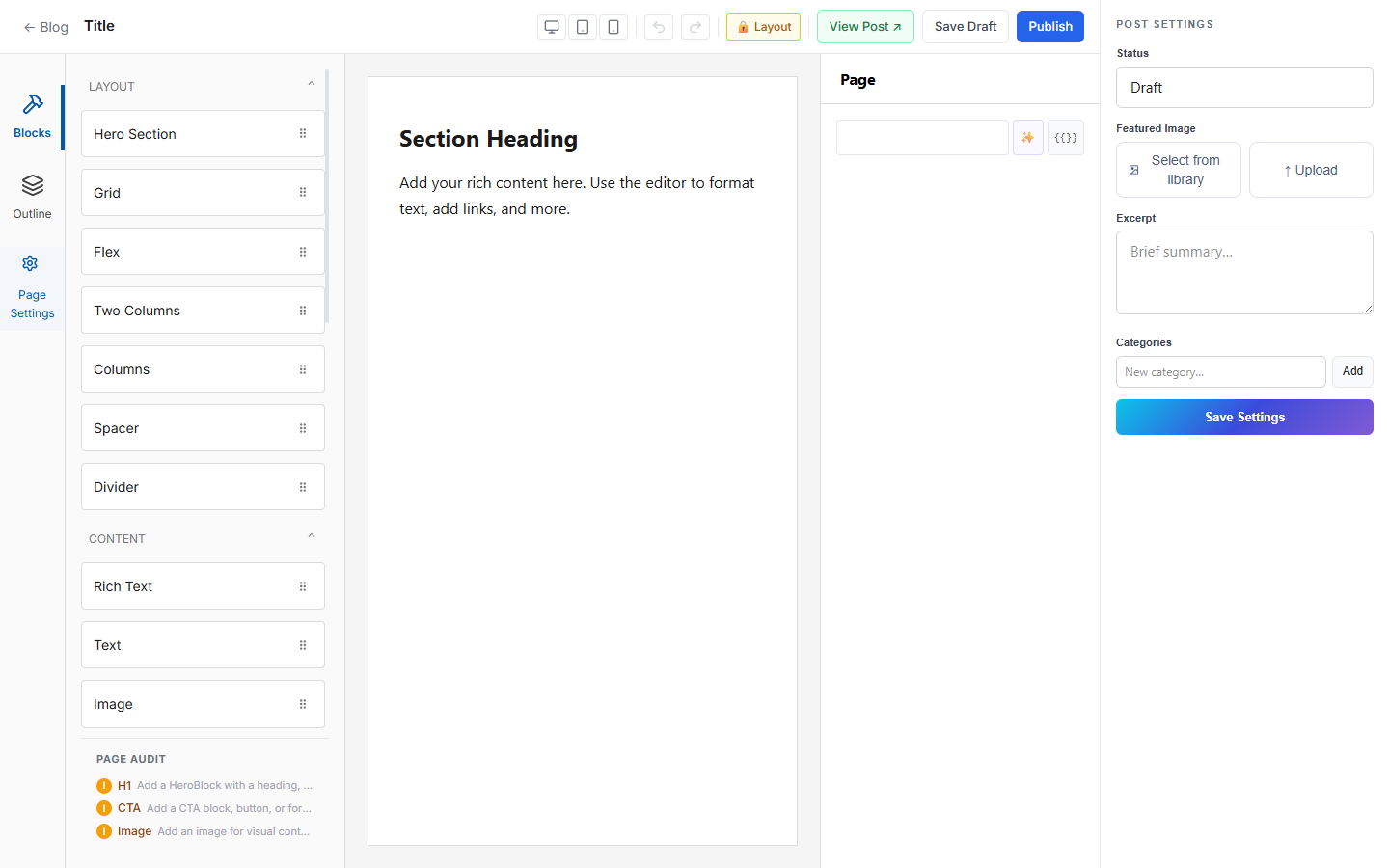
Task: Click drag handle icon on Image block
Action: 303,704
